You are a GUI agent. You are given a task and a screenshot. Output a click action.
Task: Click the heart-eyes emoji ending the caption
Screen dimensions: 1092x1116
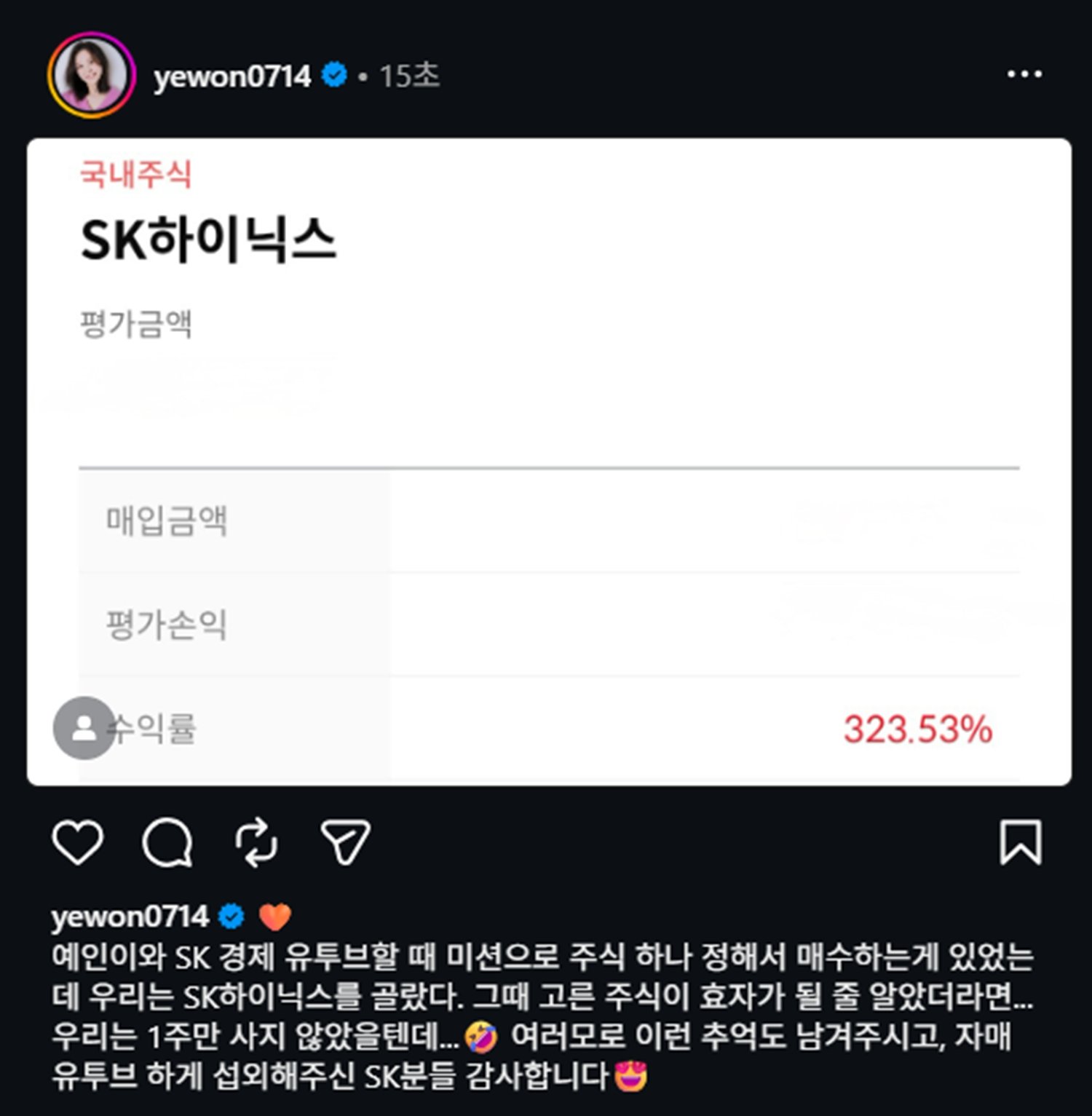(630, 1077)
